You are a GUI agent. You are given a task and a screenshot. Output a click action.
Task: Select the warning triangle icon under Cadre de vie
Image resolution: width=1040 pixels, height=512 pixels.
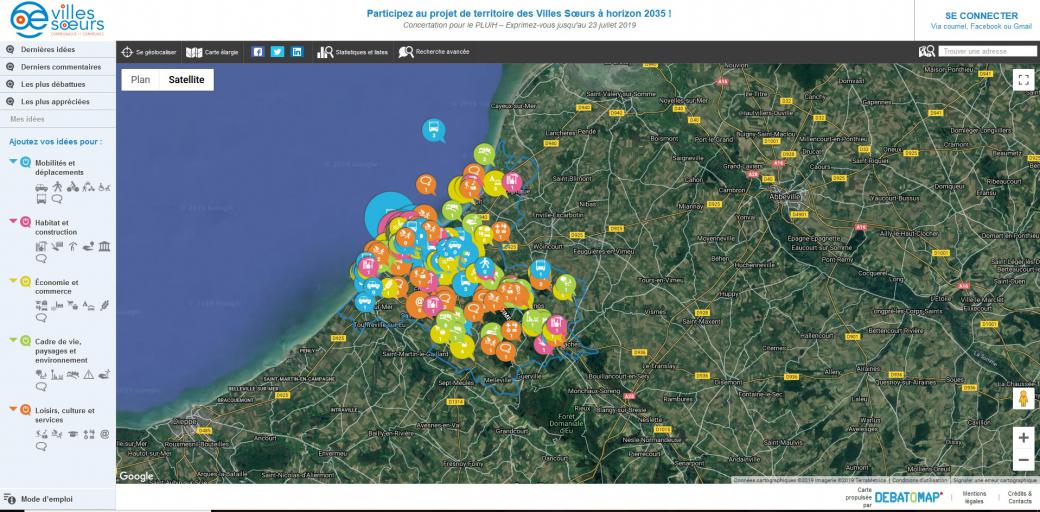(89, 375)
